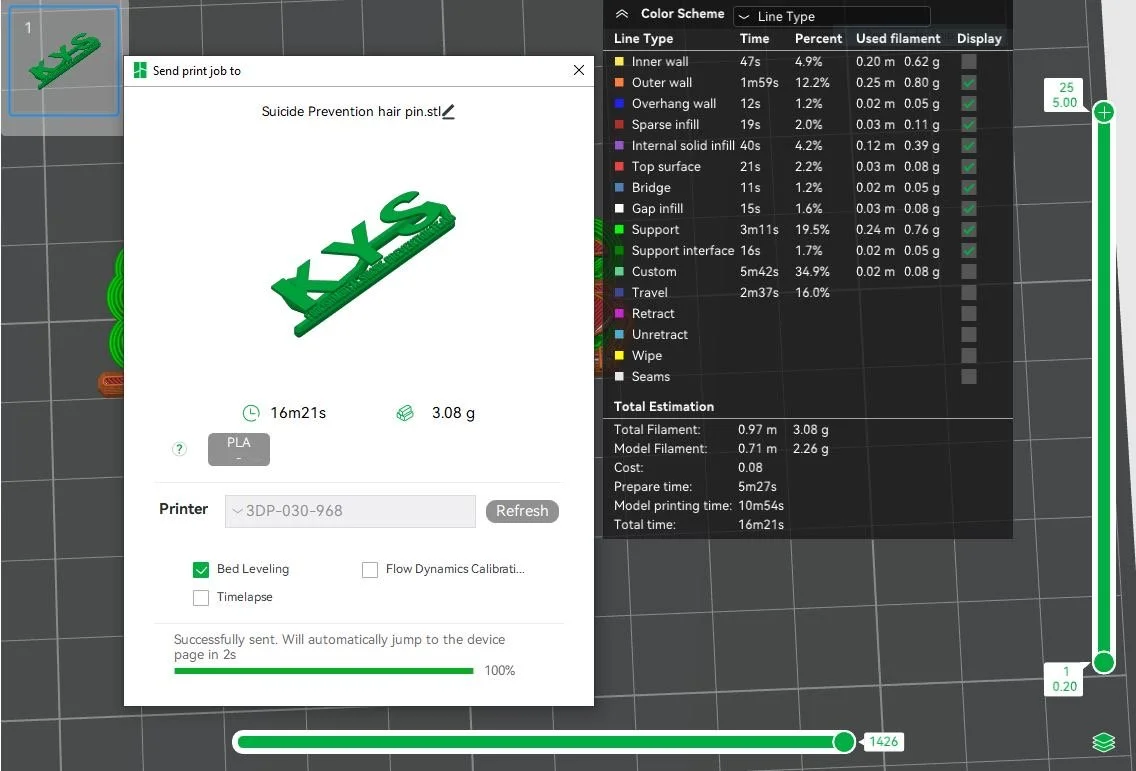The image size is (1136, 771).
Task: Select the PLA filament chip
Action: 239,449
